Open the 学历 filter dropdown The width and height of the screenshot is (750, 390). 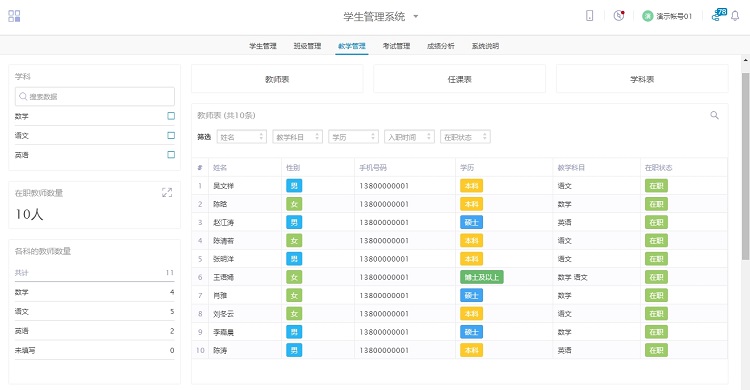[x=353, y=137]
